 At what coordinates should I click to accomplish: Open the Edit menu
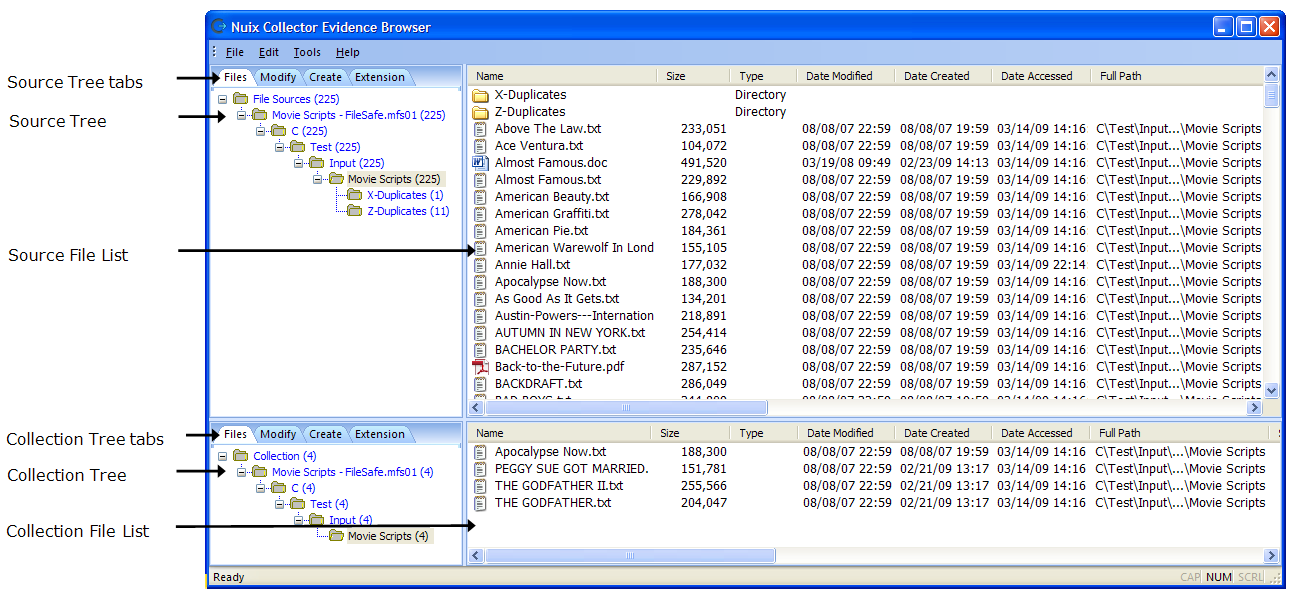(269, 52)
